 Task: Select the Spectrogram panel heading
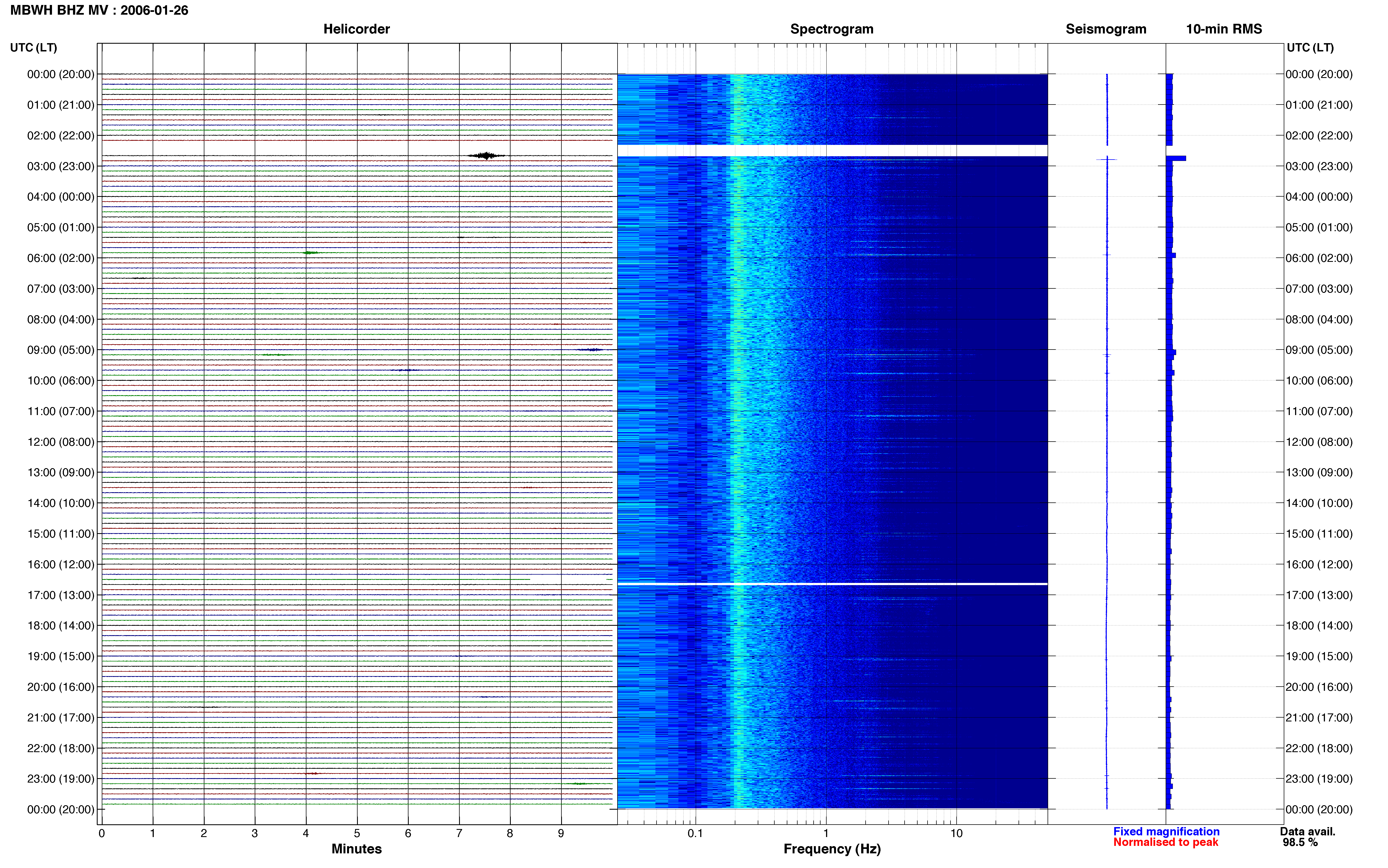click(x=832, y=29)
